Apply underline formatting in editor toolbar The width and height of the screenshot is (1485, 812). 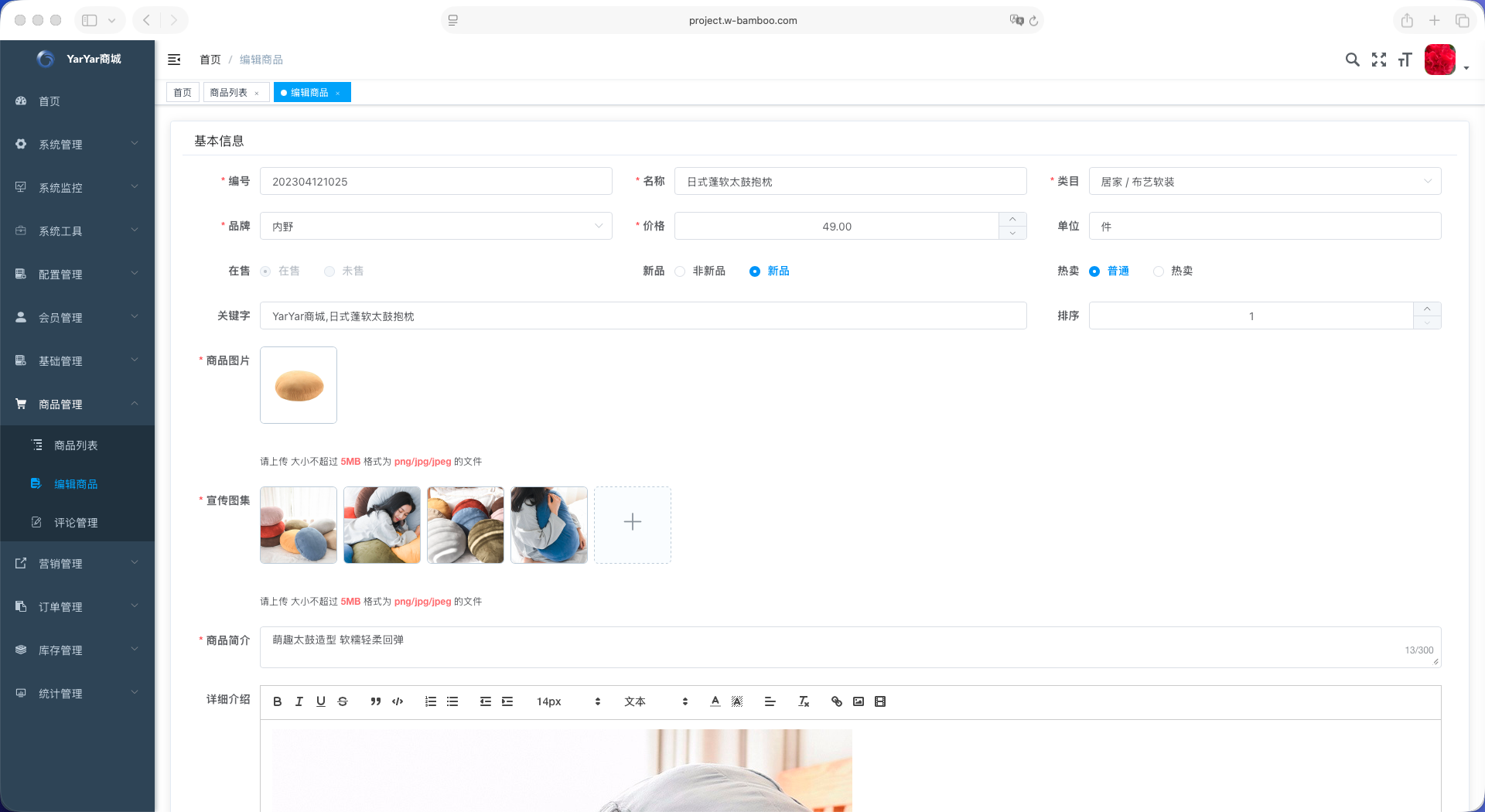(320, 701)
